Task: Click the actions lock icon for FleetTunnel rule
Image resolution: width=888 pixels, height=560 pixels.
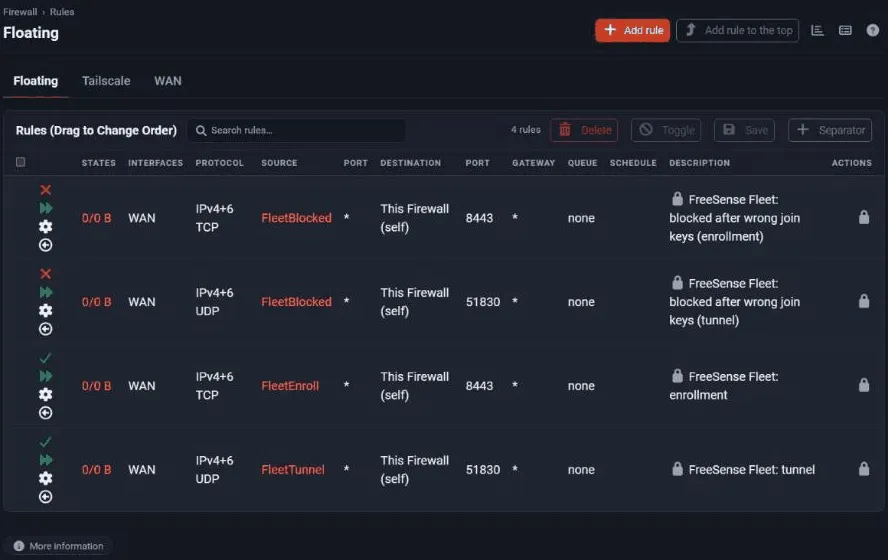Action: [x=864, y=469]
